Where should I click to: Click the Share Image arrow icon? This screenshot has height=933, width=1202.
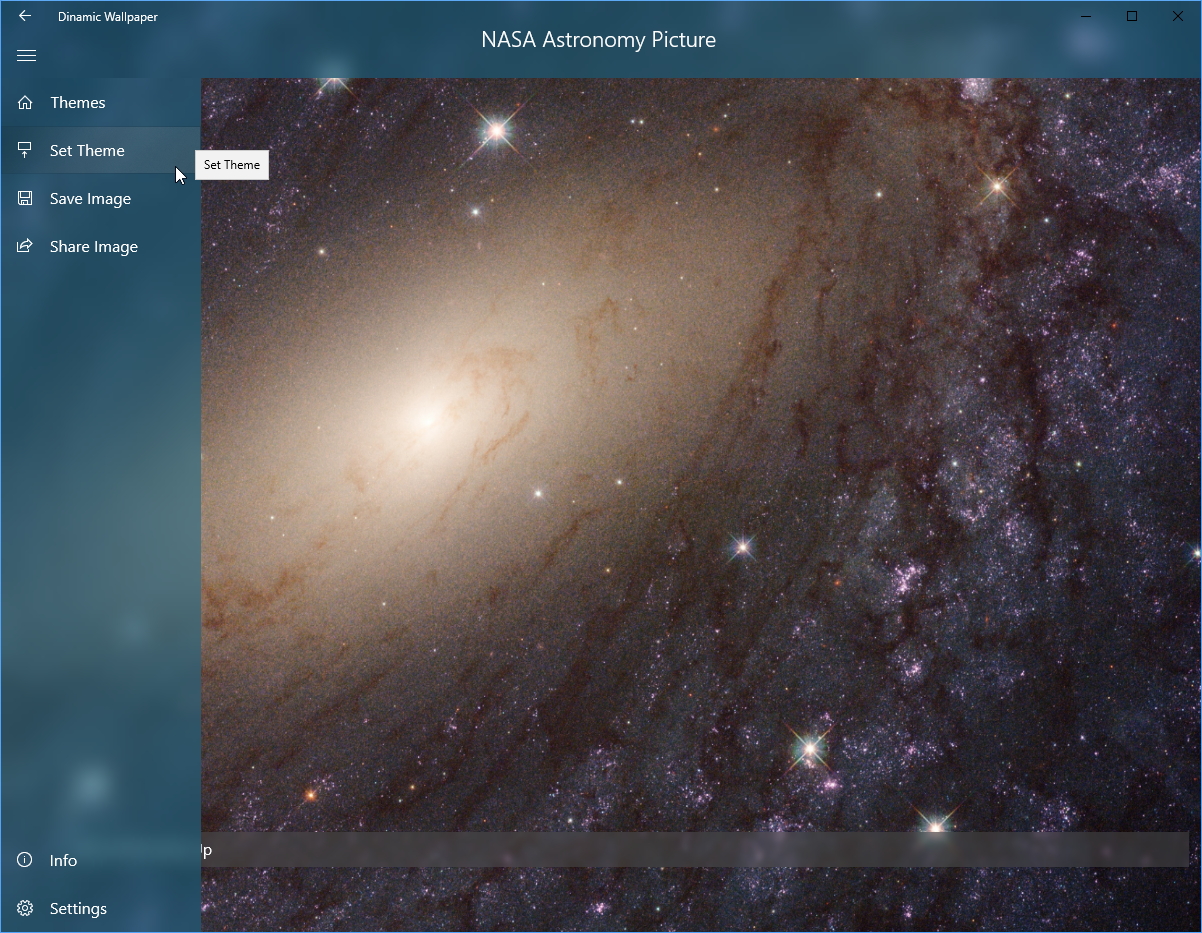(24, 246)
